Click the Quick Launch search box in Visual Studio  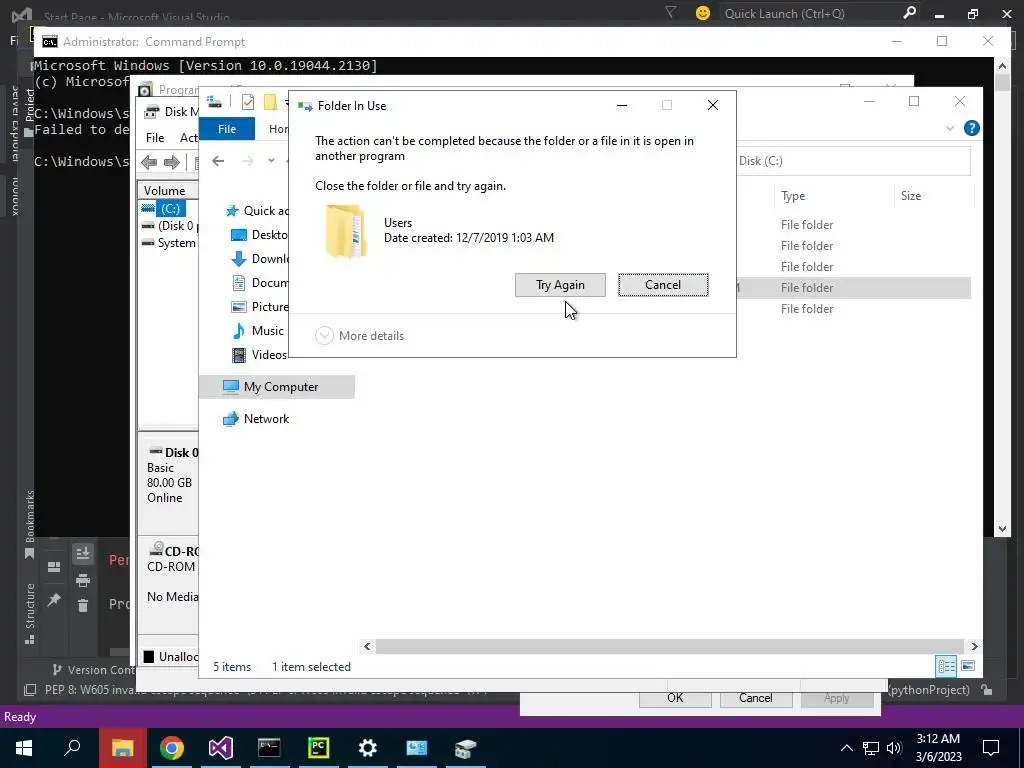(810, 14)
